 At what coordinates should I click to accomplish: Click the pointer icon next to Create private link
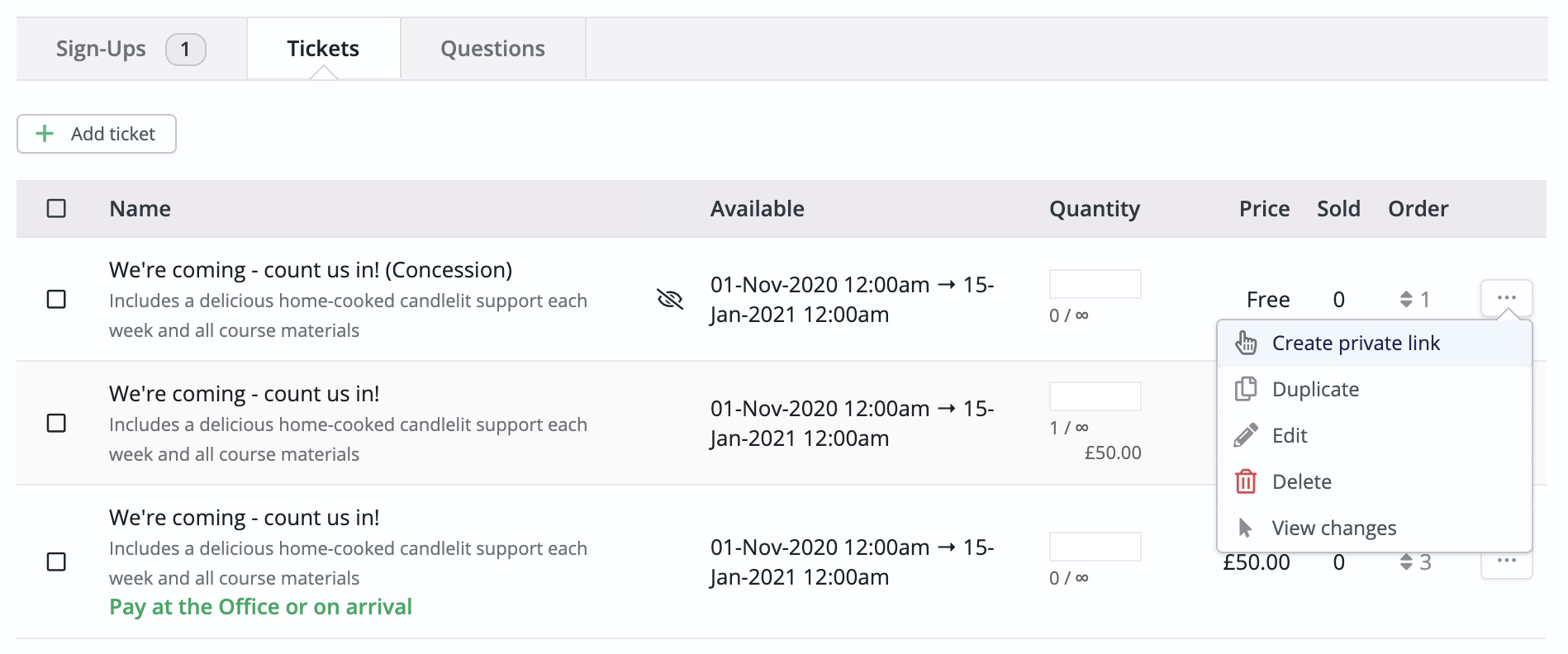pos(1244,343)
